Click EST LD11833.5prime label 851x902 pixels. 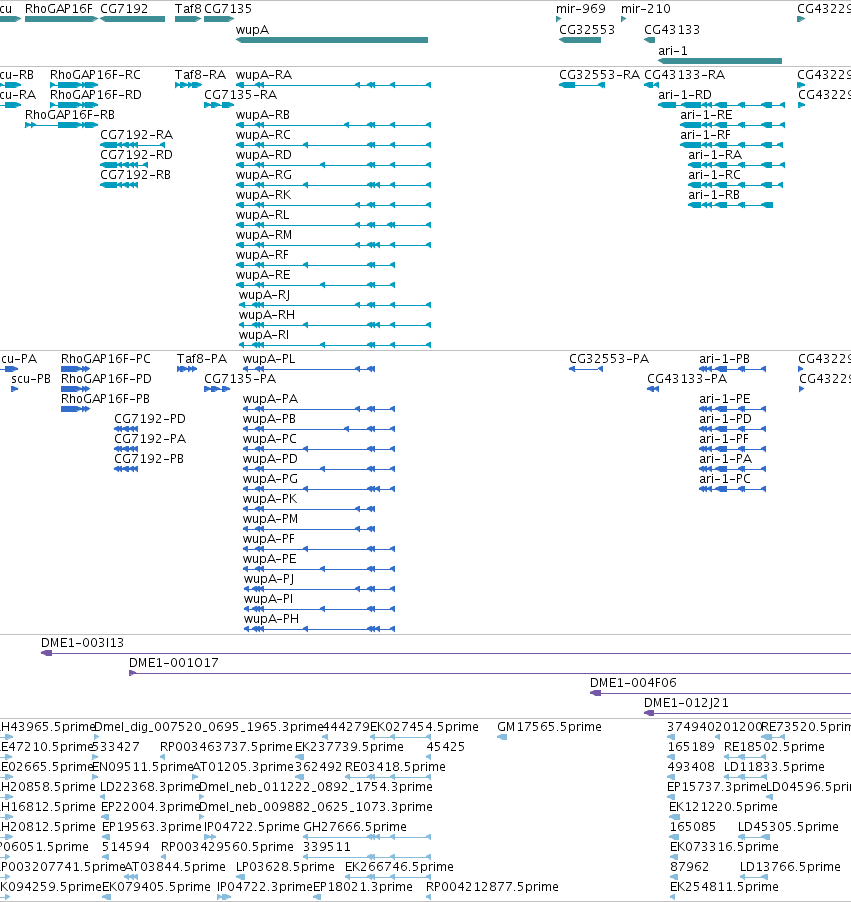click(774, 766)
